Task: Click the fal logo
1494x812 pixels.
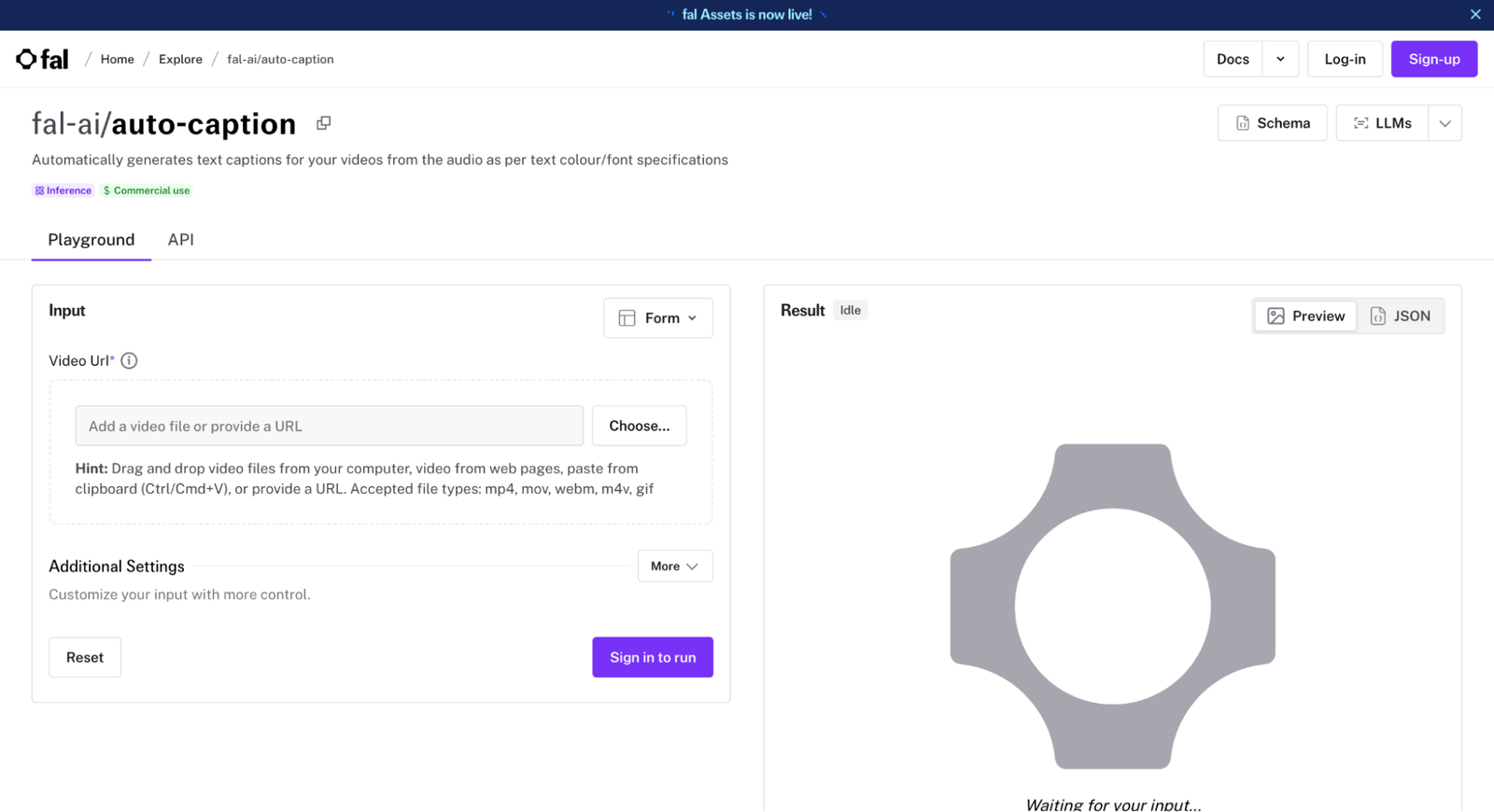Action: pos(42,59)
